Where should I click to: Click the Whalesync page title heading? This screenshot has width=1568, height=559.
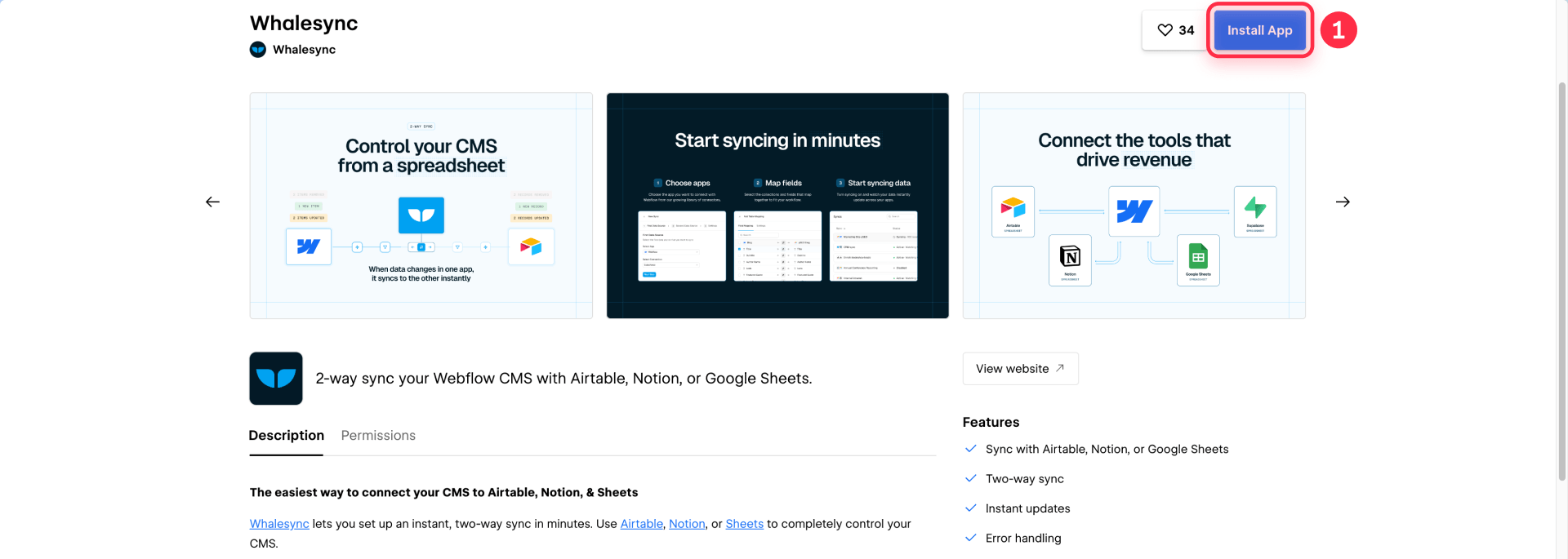(x=304, y=23)
